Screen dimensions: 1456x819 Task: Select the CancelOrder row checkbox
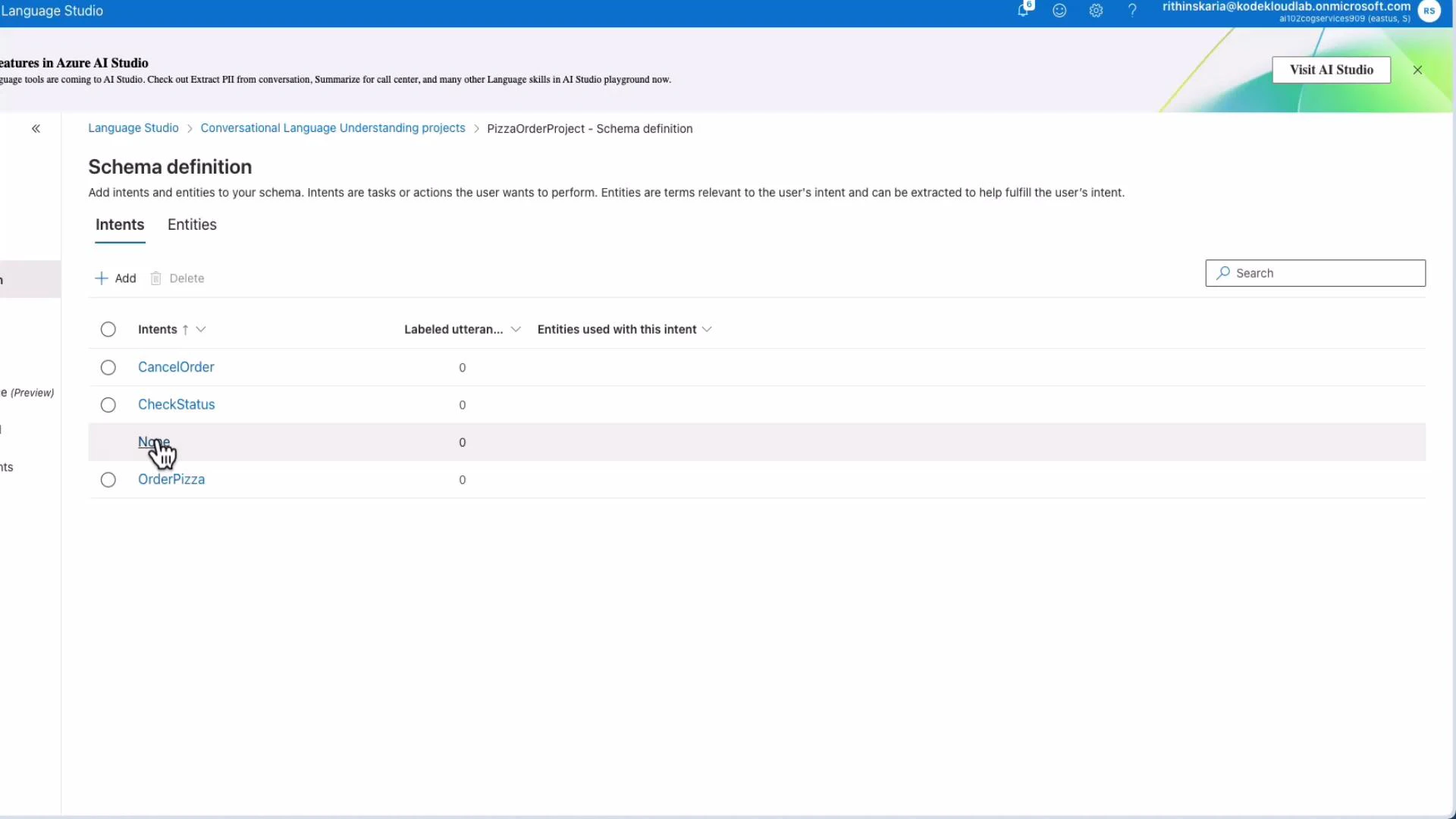[108, 367]
